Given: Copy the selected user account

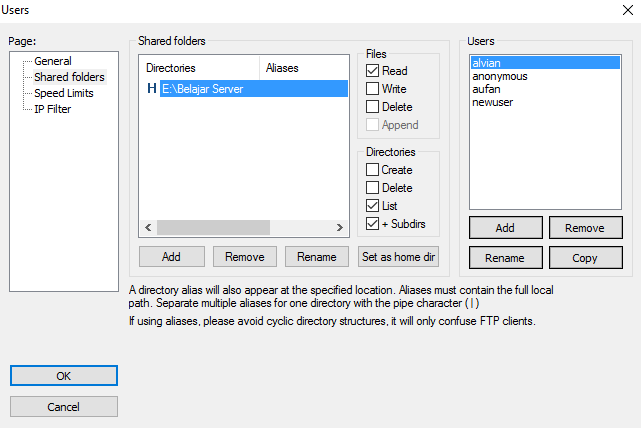Looking at the screenshot, I should click(585, 258).
